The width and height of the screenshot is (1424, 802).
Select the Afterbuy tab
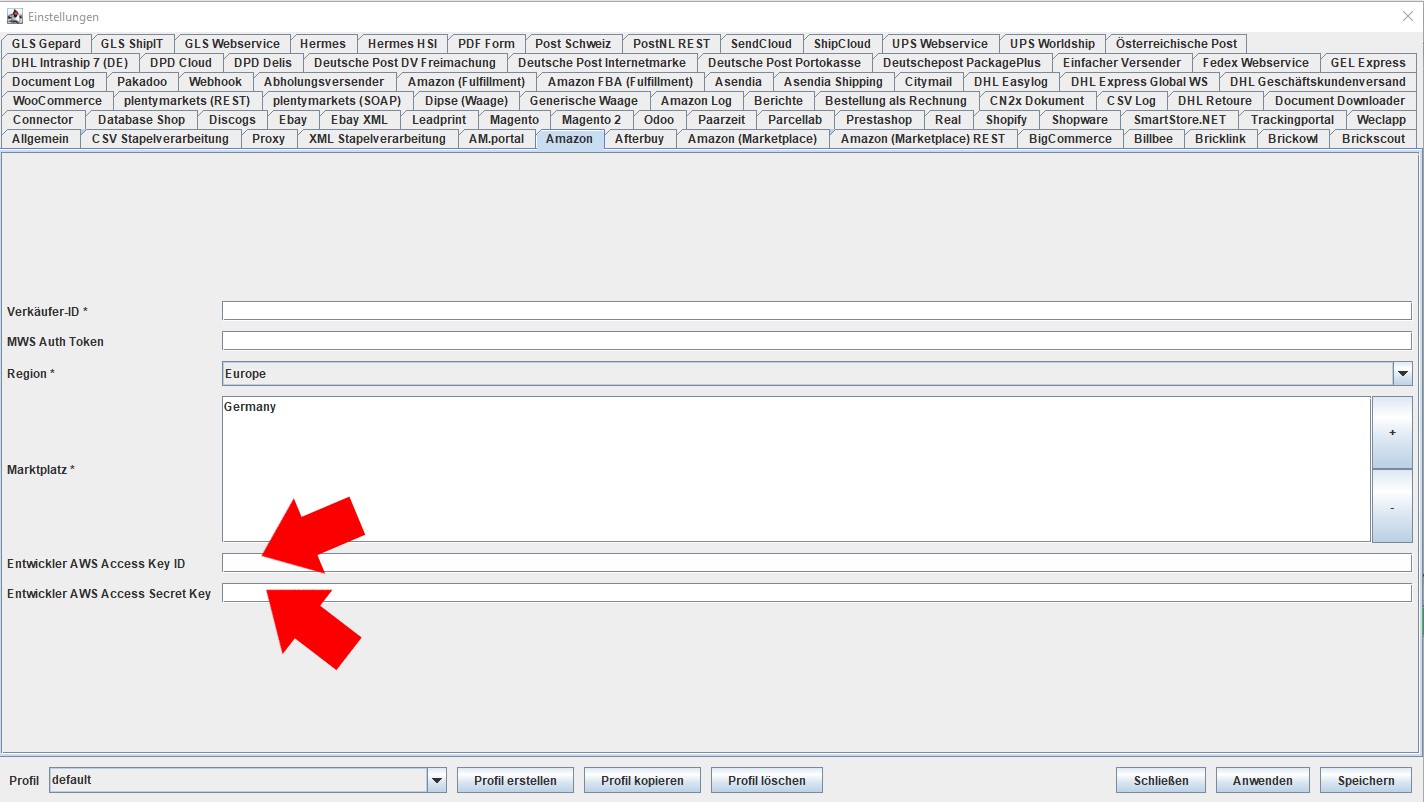coord(639,139)
